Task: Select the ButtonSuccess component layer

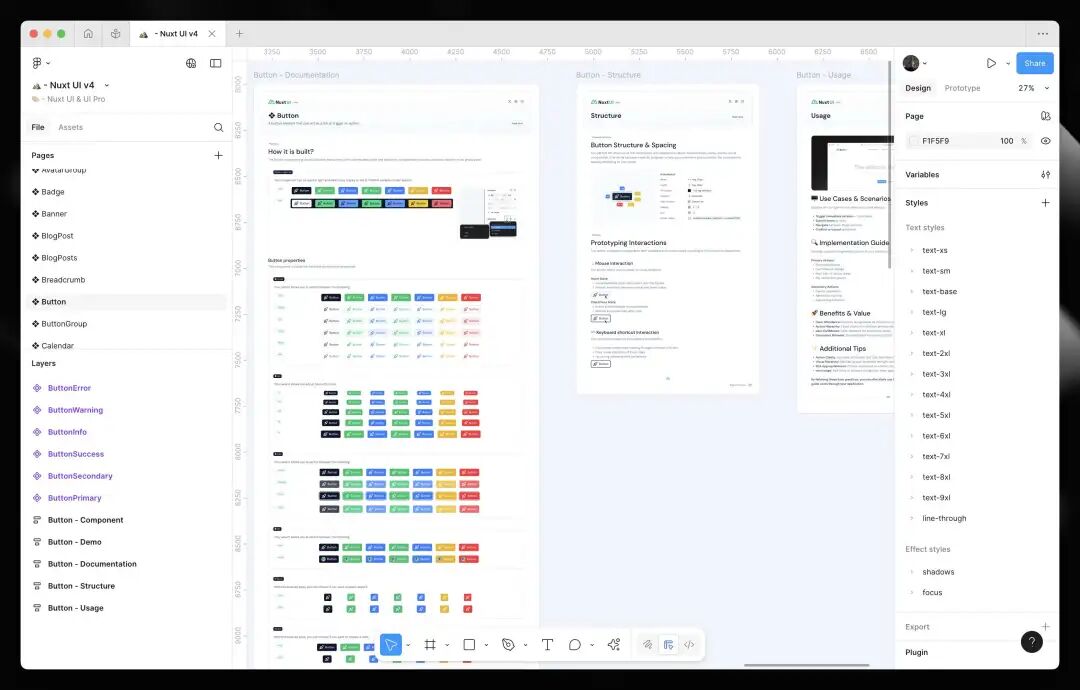Action: tap(76, 454)
